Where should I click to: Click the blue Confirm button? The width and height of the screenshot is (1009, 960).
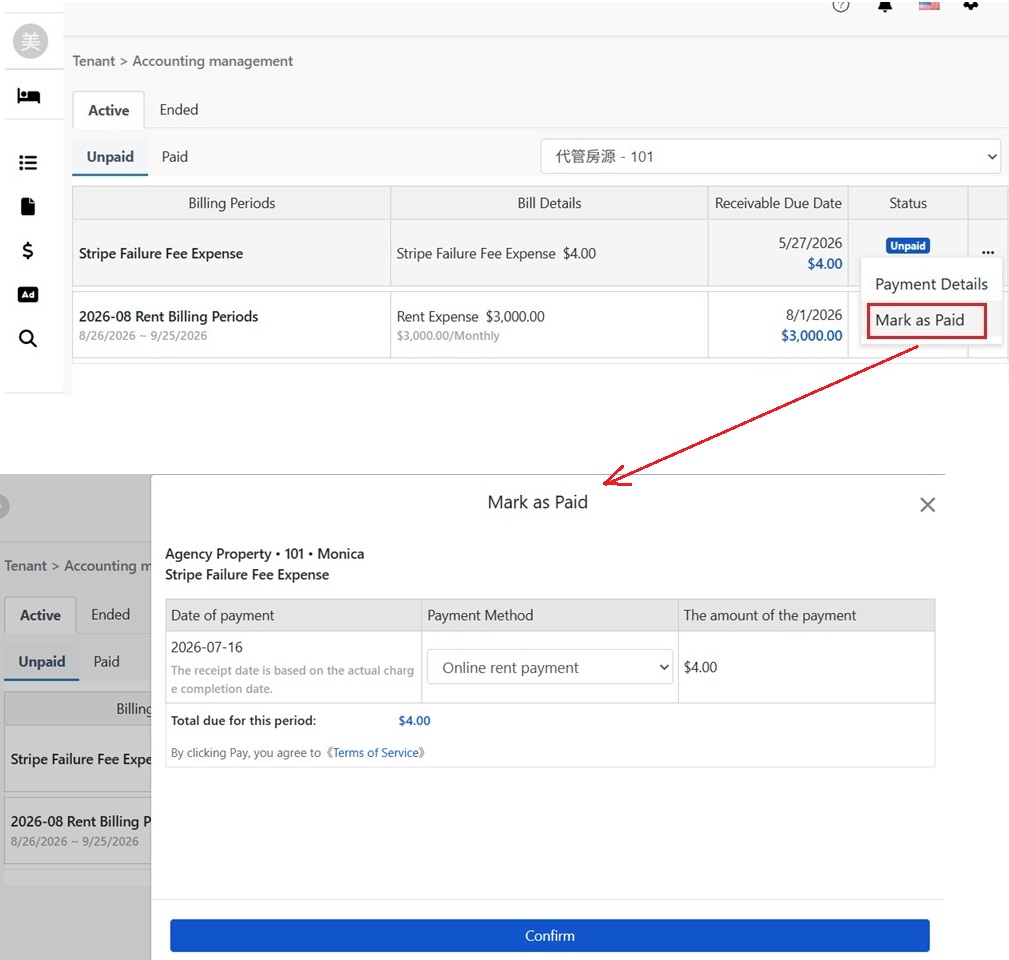550,936
